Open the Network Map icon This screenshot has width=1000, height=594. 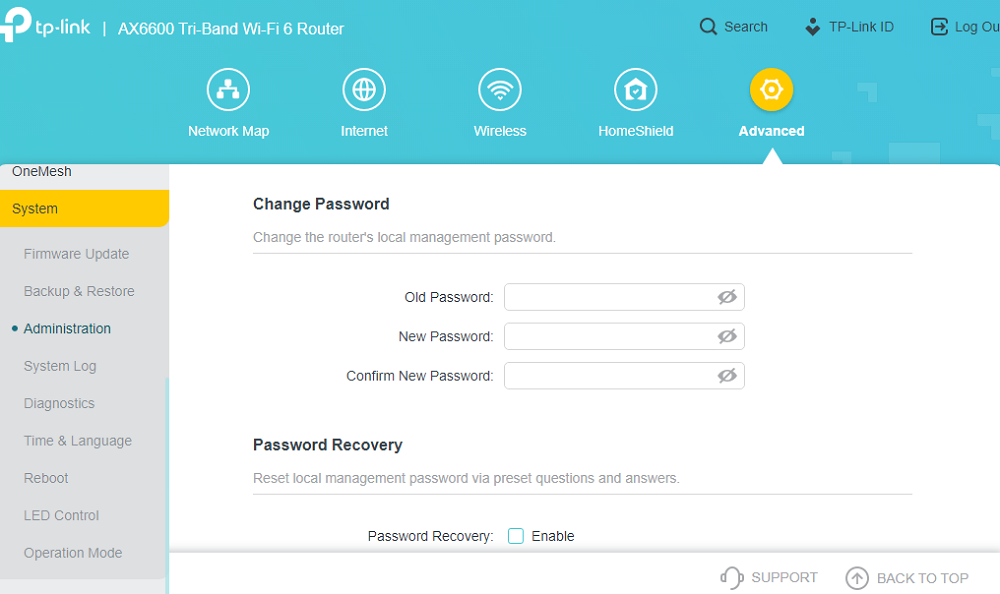228,89
